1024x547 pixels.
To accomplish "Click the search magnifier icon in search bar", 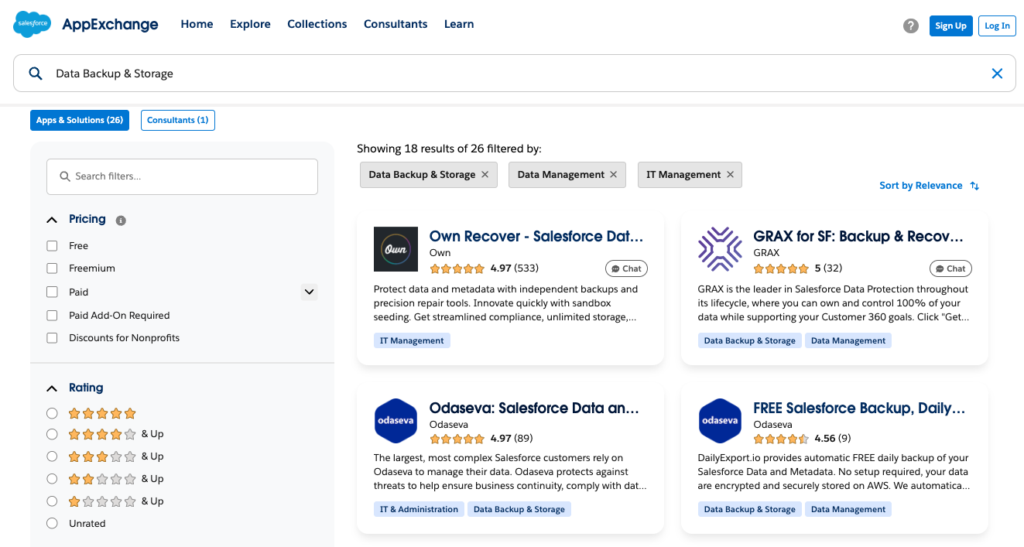I will pyautogui.click(x=36, y=74).
